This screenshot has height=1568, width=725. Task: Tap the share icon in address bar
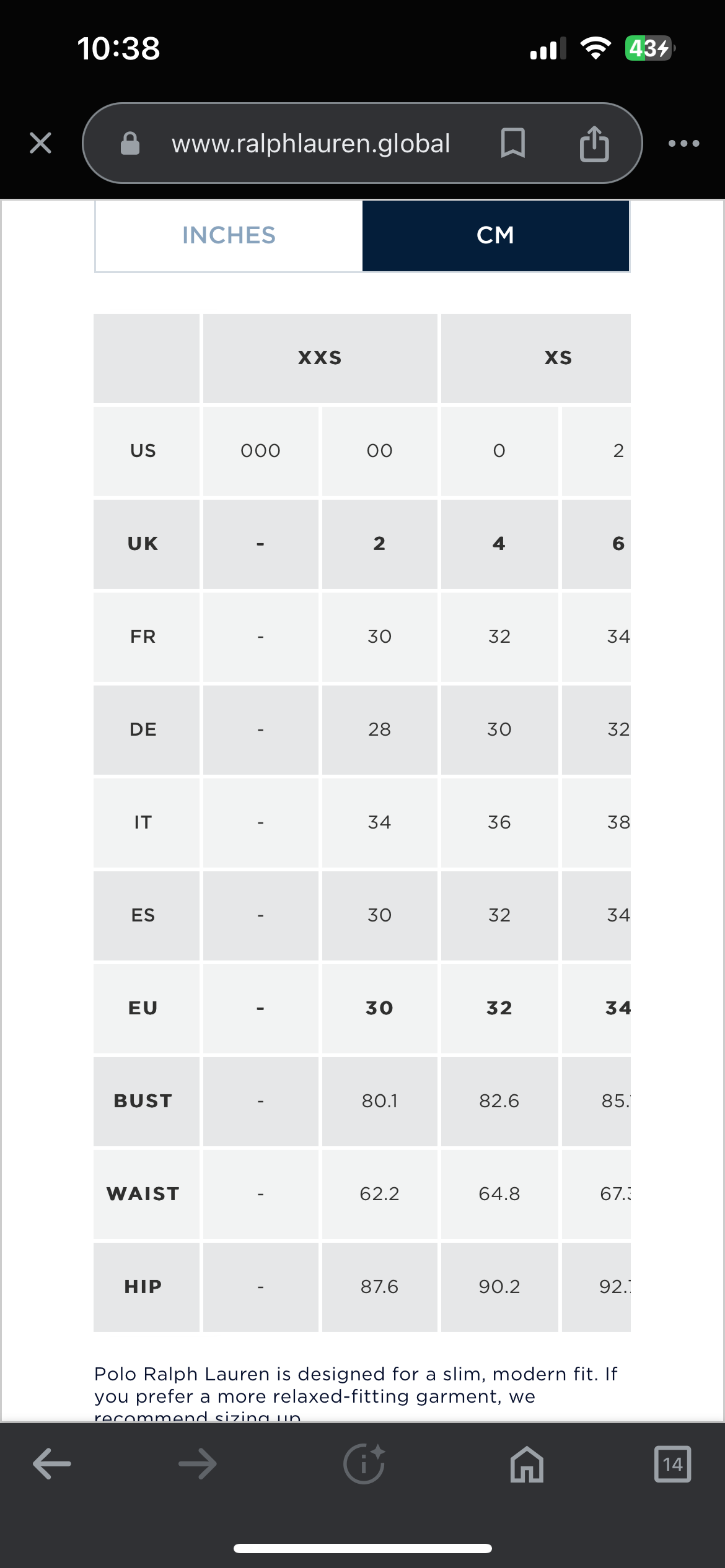(594, 143)
